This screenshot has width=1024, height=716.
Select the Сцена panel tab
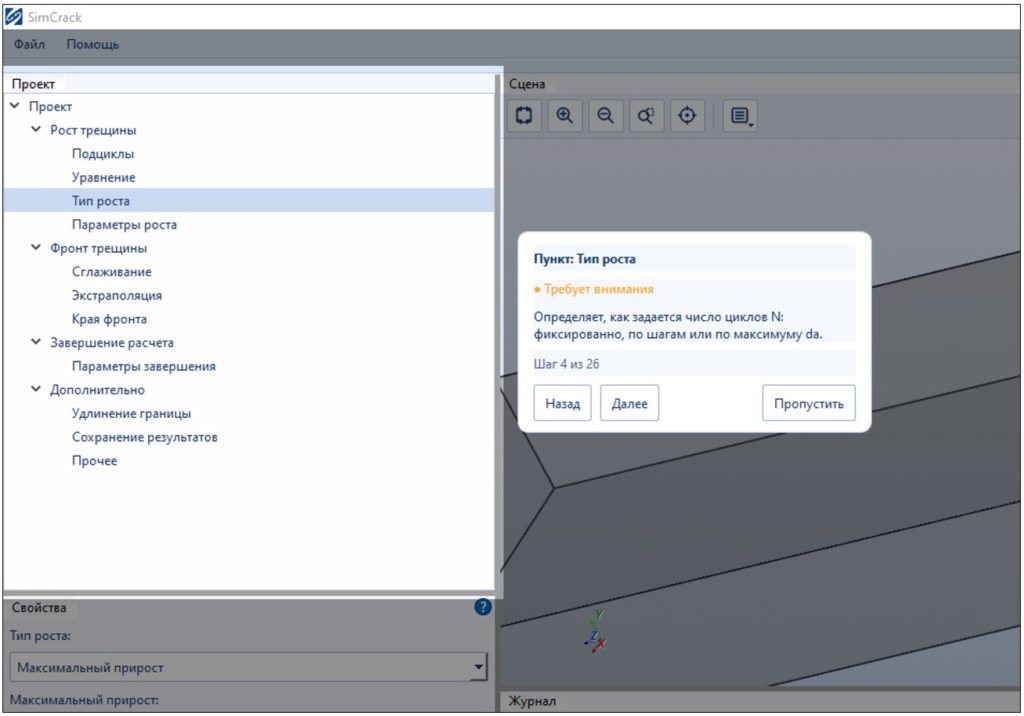pos(527,84)
